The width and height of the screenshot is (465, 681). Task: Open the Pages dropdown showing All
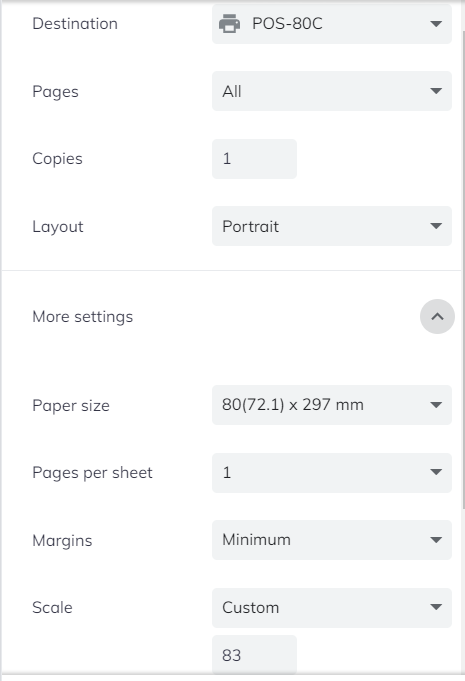(x=332, y=91)
